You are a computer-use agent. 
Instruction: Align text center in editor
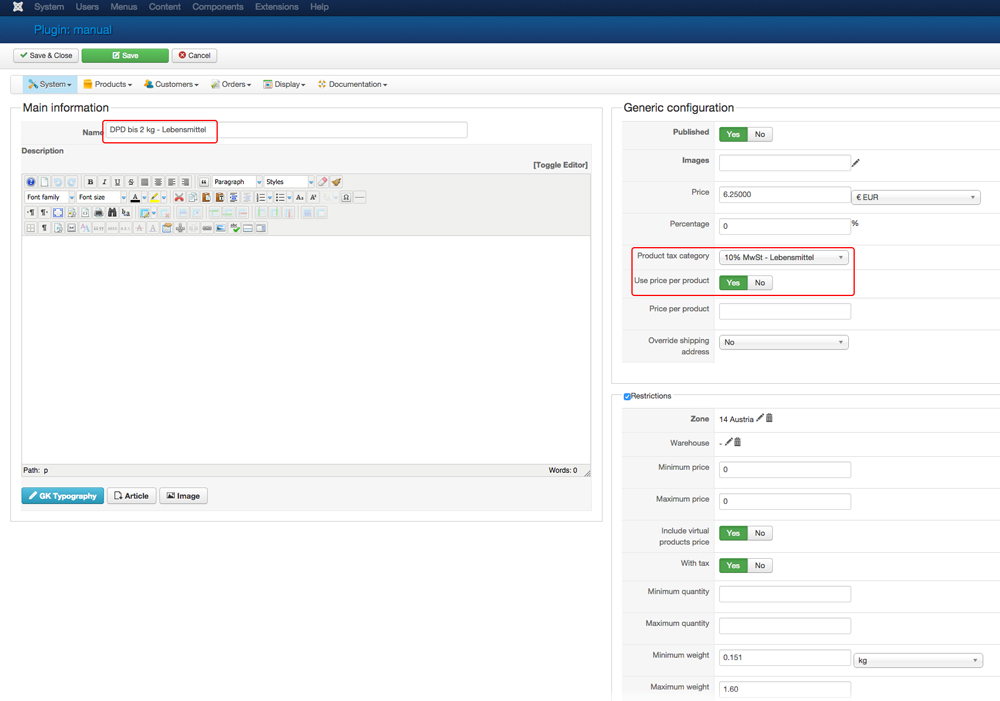[158, 182]
